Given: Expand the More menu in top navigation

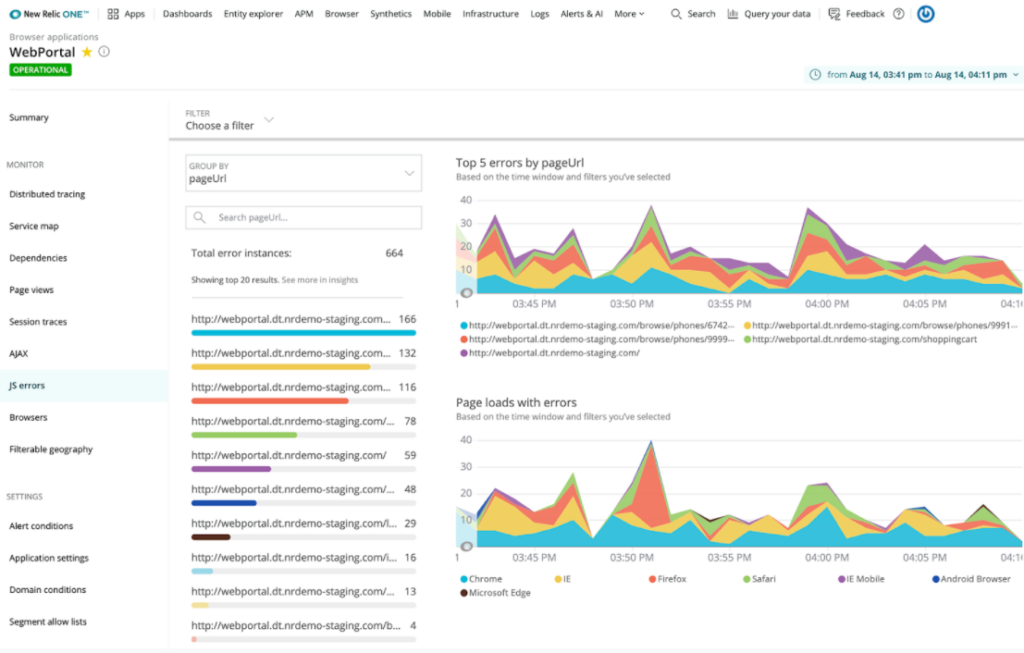Looking at the screenshot, I should tap(629, 14).
